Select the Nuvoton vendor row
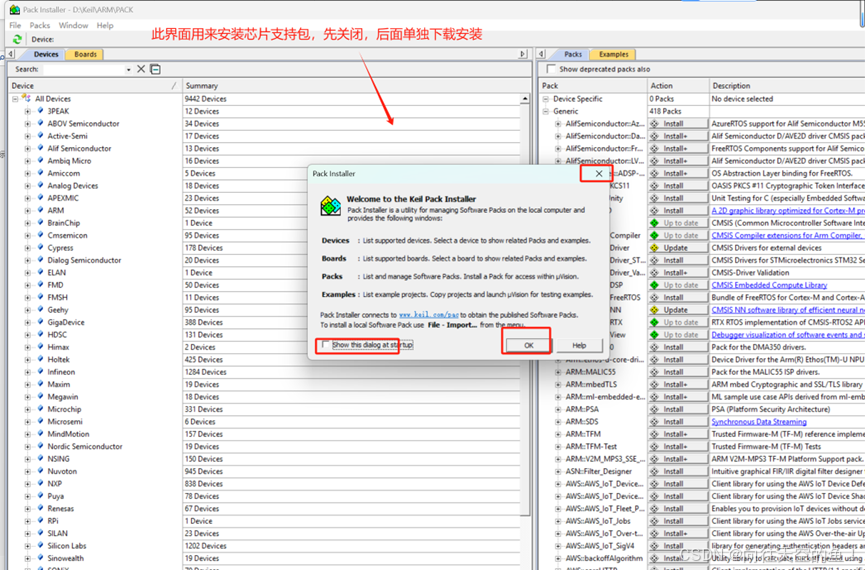 [62, 471]
